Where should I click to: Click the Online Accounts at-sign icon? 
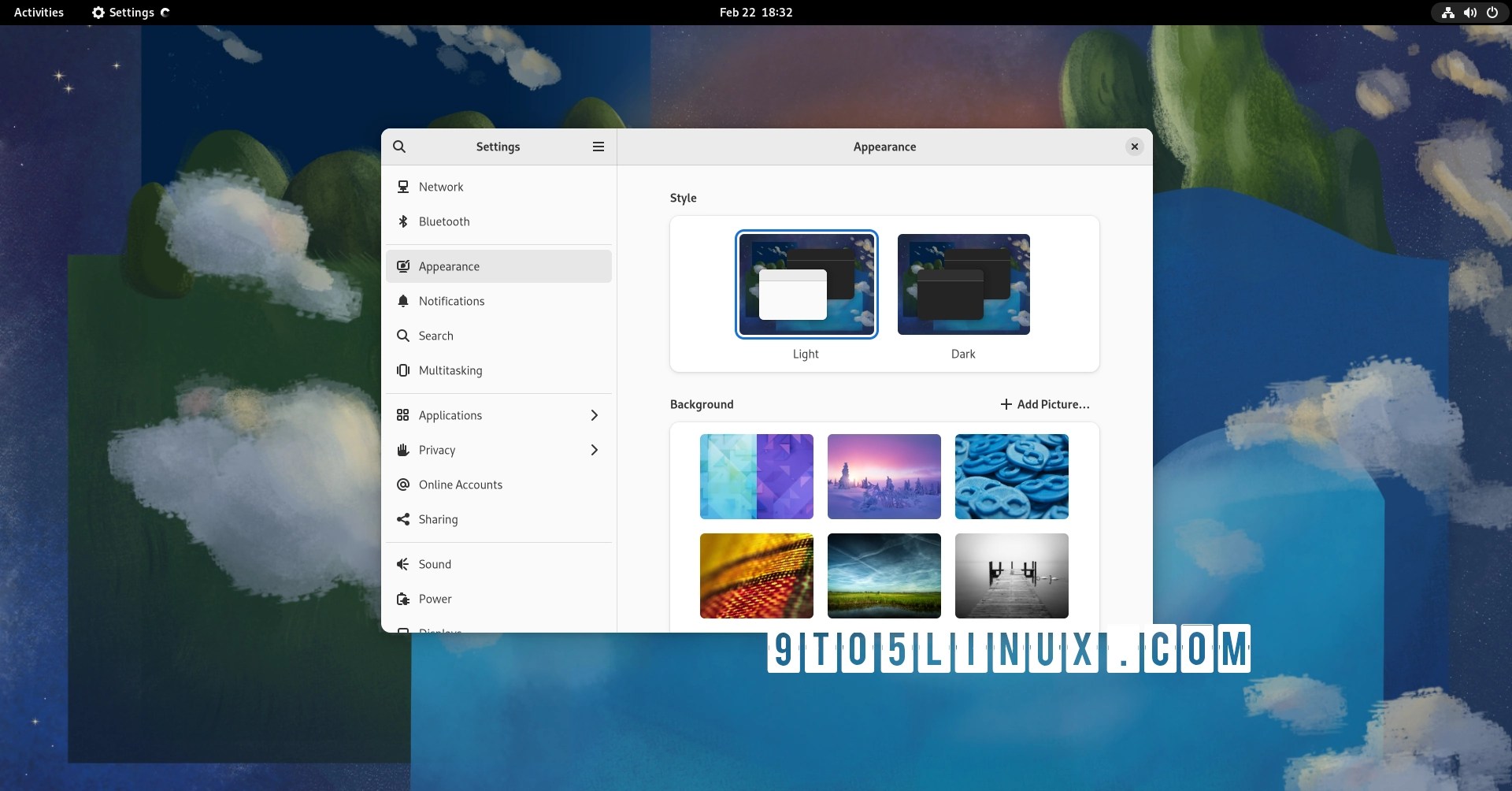click(x=403, y=485)
